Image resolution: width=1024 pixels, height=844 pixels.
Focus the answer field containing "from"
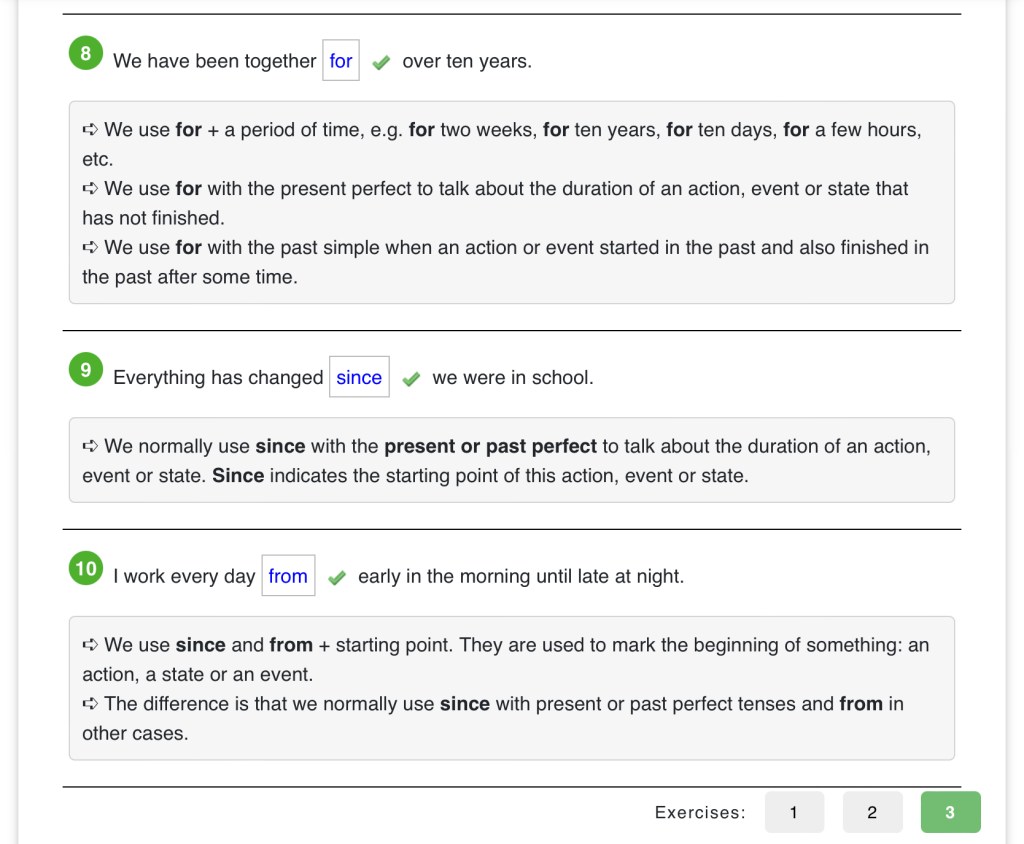coord(288,576)
